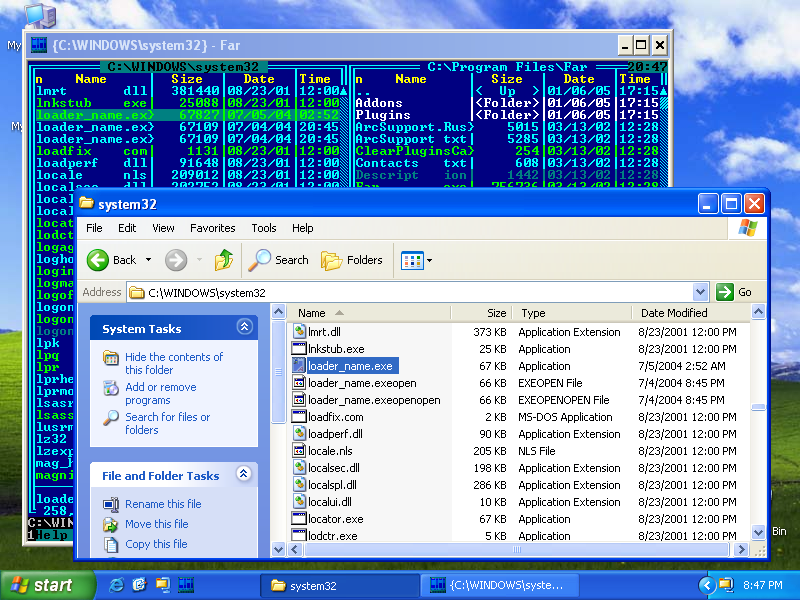
Task: Click the Copy this file icon
Action: [x=111, y=544]
